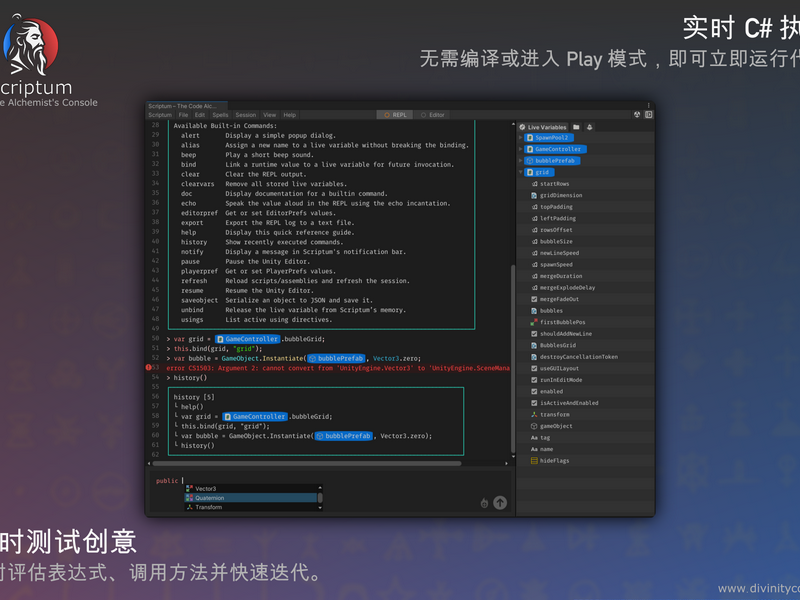Click the tag string icon
Image resolution: width=800 pixels, height=600 pixels.
coord(534,438)
